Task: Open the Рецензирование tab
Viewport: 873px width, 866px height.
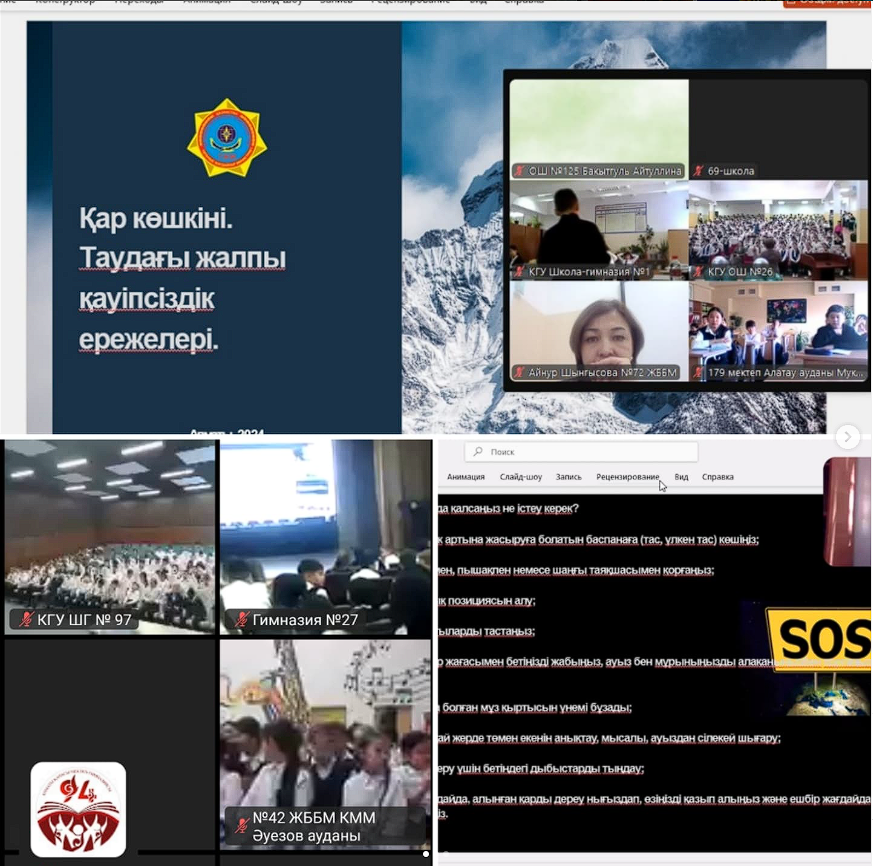Action: point(627,477)
